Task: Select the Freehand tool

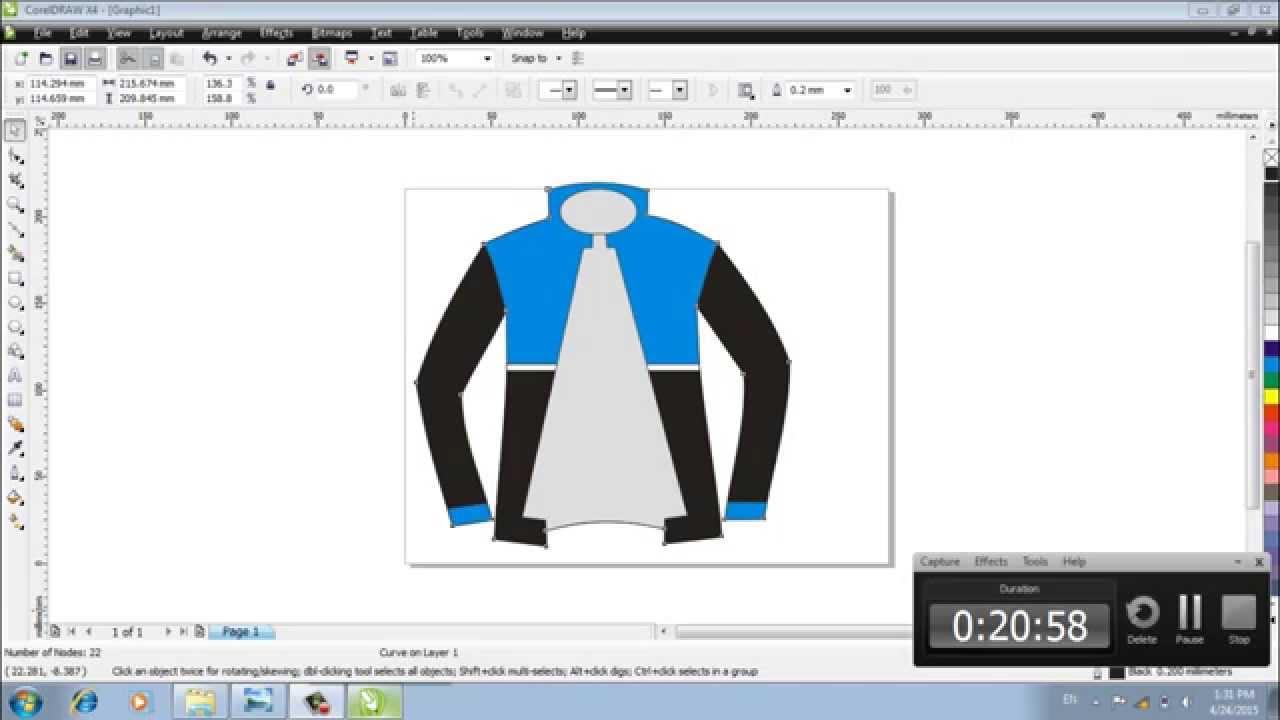Action: [x=15, y=229]
